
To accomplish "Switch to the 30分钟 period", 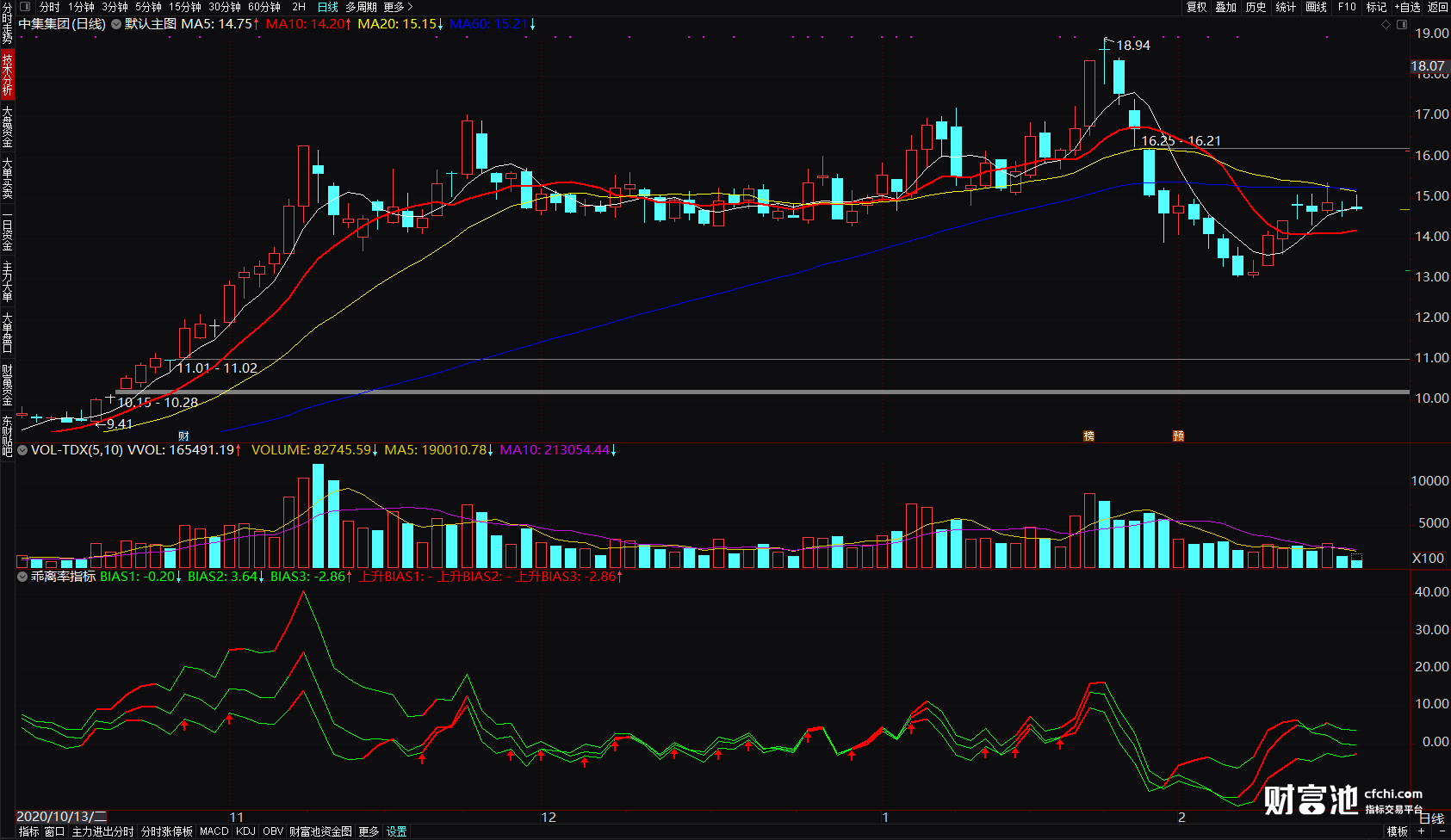I will click(225, 7).
